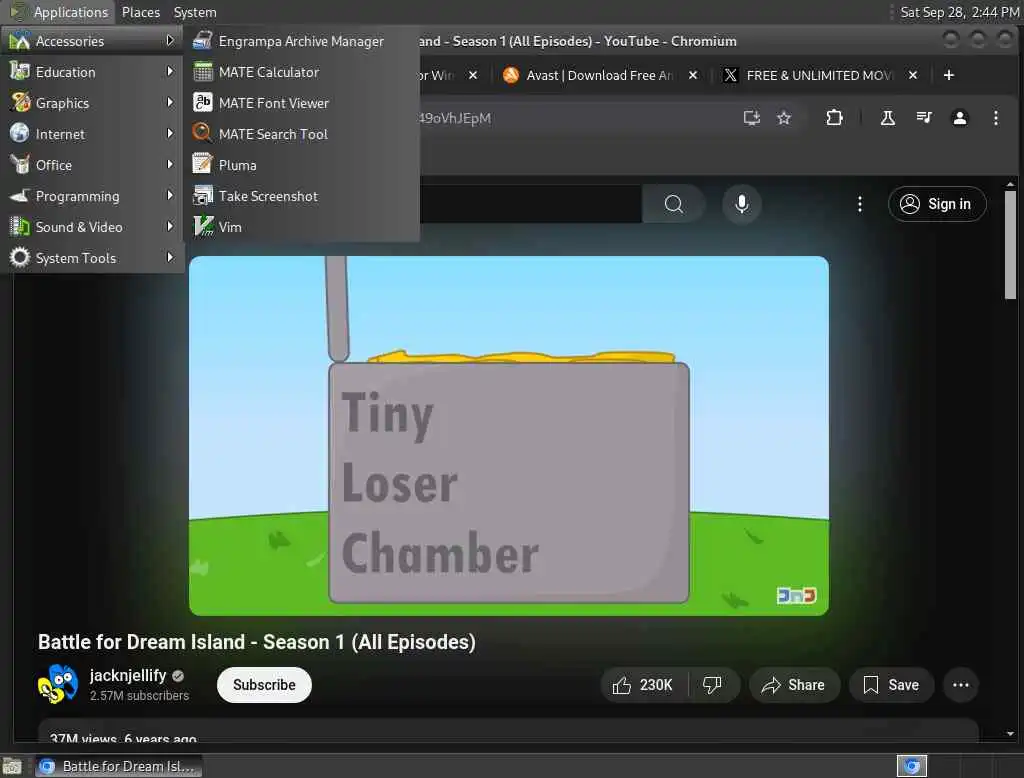This screenshot has width=1024, height=778.
Task: Click the scrollbar down arrow
Action: pyautogui.click(x=1010, y=734)
